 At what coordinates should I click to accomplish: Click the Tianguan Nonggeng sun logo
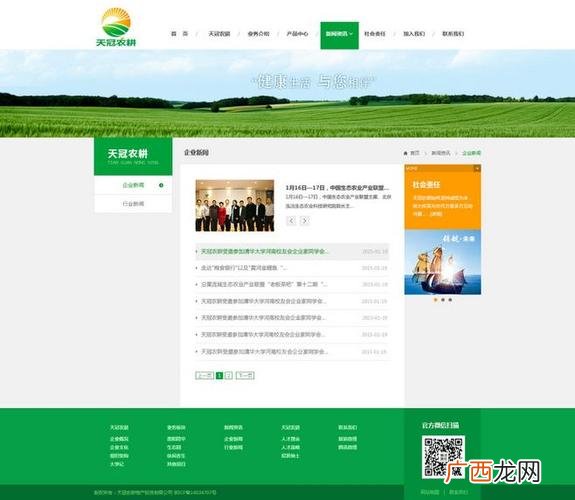tap(116, 27)
